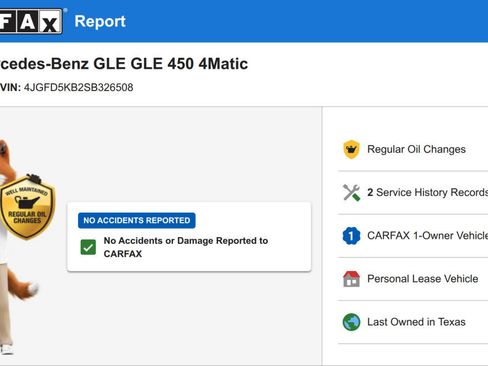Open the Last Owned in Texas row

tap(413, 322)
